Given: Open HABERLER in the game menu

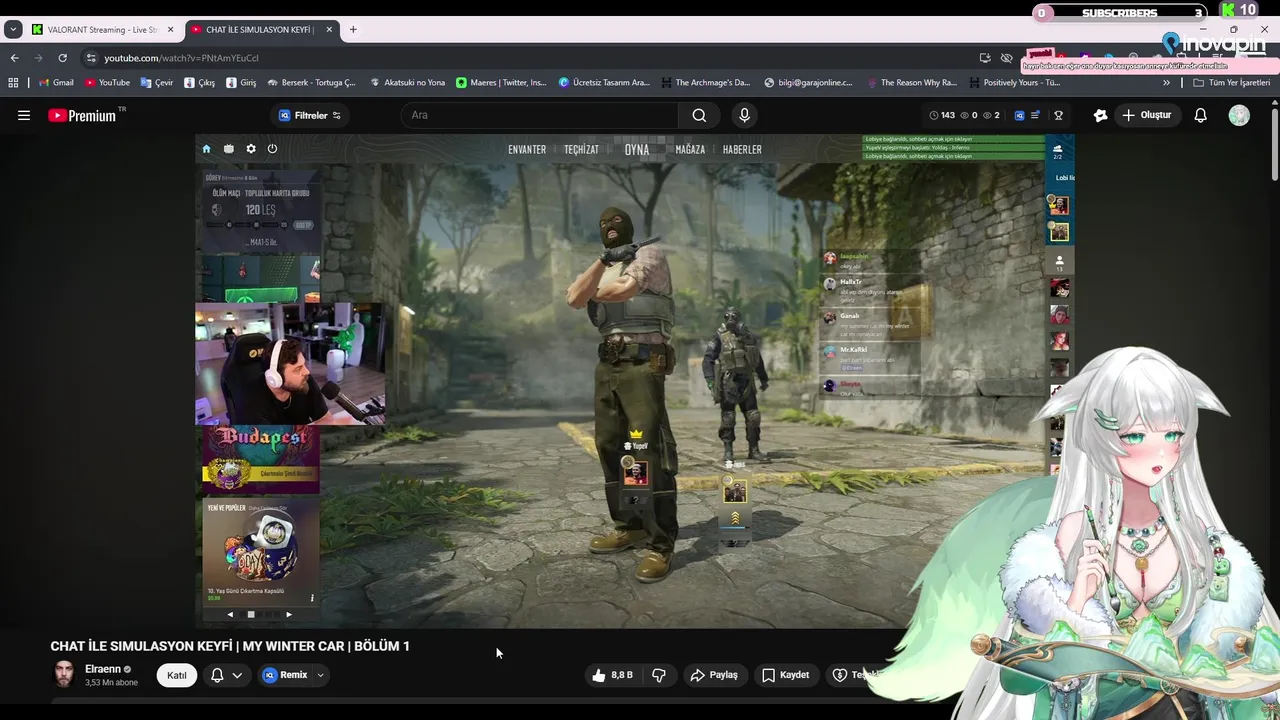Looking at the screenshot, I should click(742, 150).
